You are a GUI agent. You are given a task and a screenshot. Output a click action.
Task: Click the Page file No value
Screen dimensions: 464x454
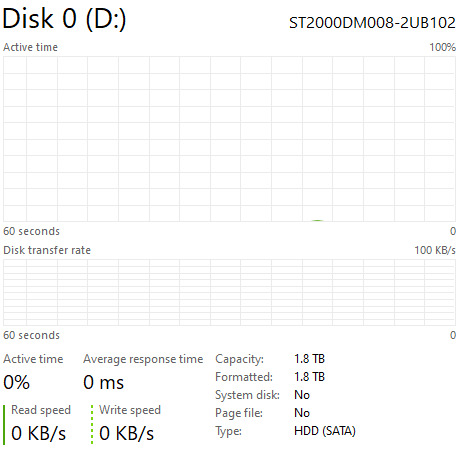[x=302, y=413]
